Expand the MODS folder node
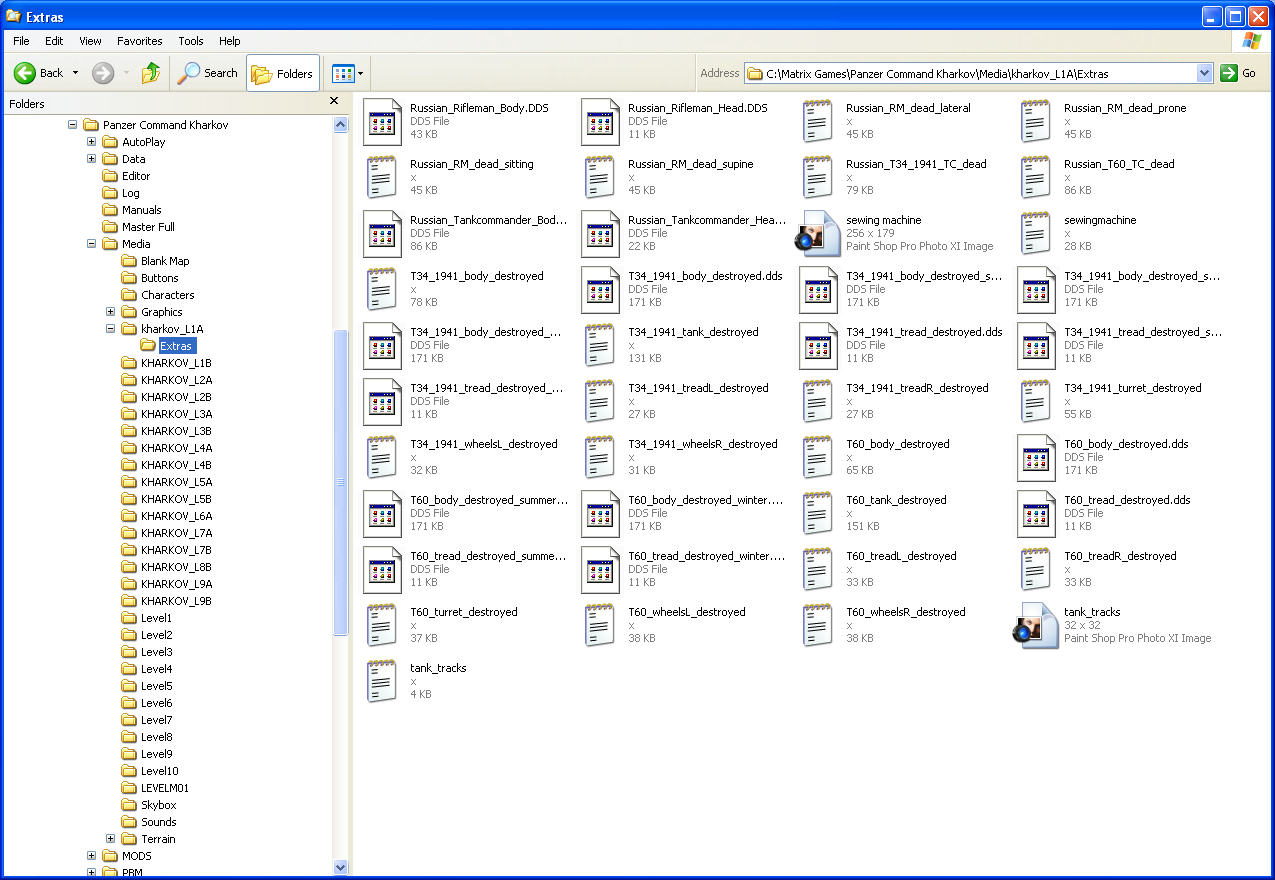The height and width of the screenshot is (880, 1275). (91, 856)
